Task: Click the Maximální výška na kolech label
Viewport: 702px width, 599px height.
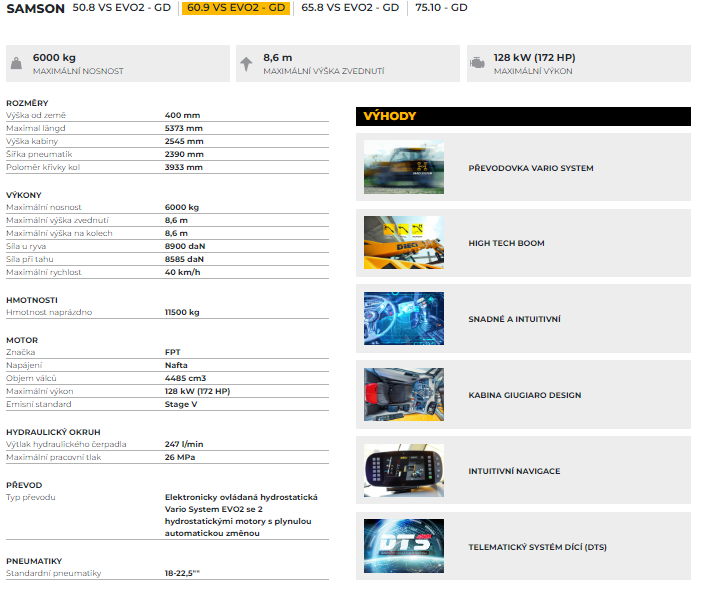Action: click(59, 233)
